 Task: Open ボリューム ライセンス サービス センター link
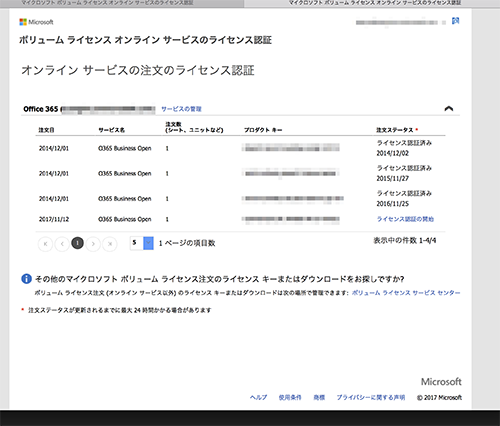[406, 293]
